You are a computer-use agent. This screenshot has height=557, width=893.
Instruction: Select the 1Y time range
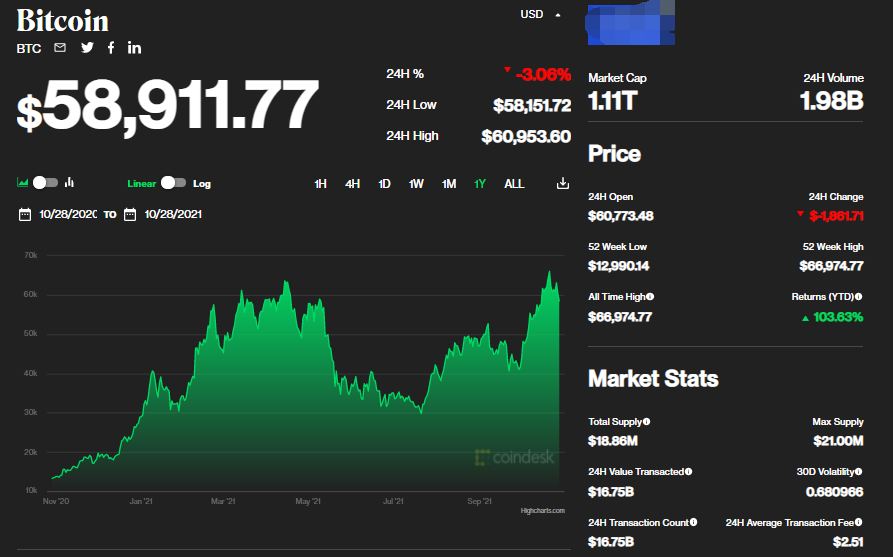coord(480,184)
